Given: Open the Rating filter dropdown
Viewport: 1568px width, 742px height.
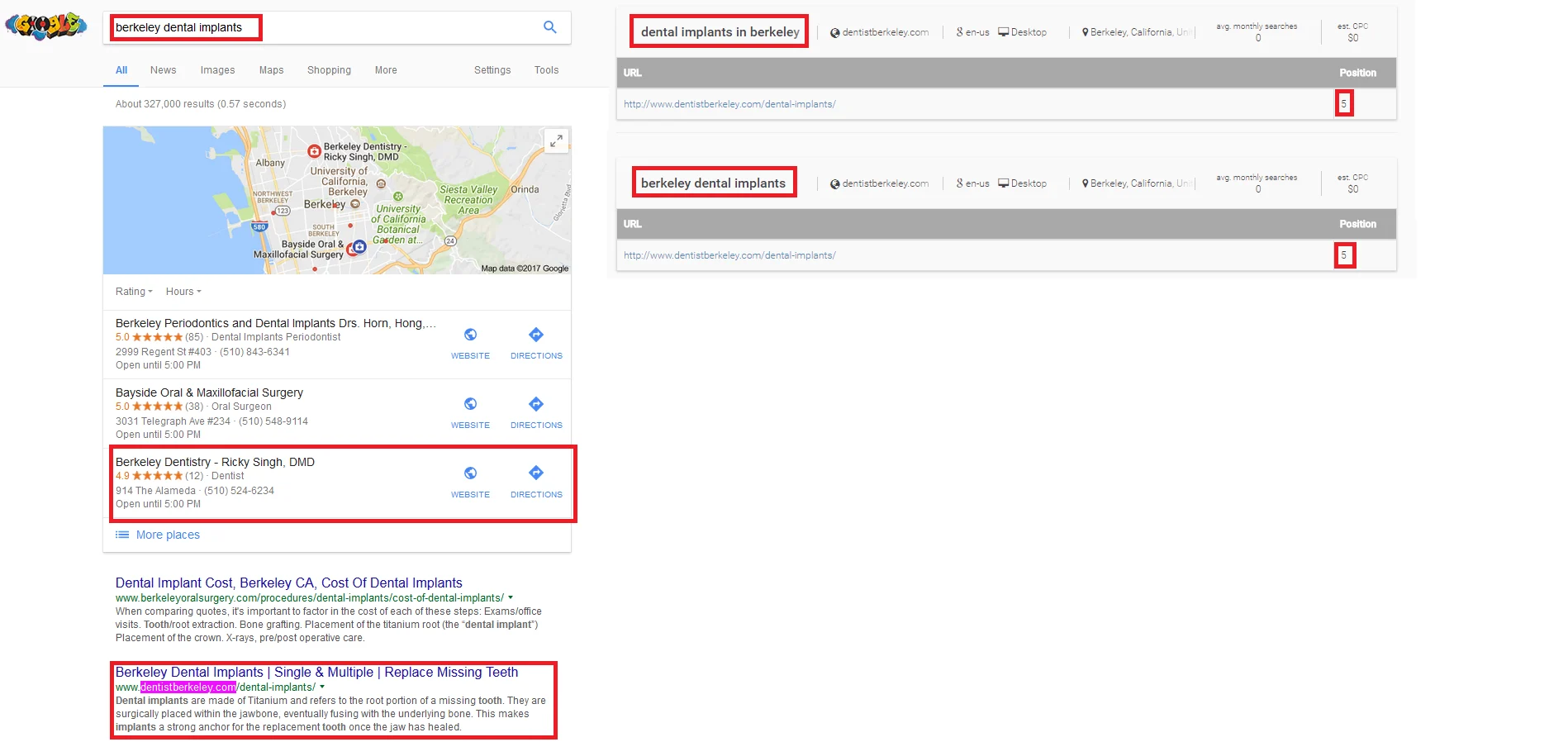Looking at the screenshot, I should 134,292.
